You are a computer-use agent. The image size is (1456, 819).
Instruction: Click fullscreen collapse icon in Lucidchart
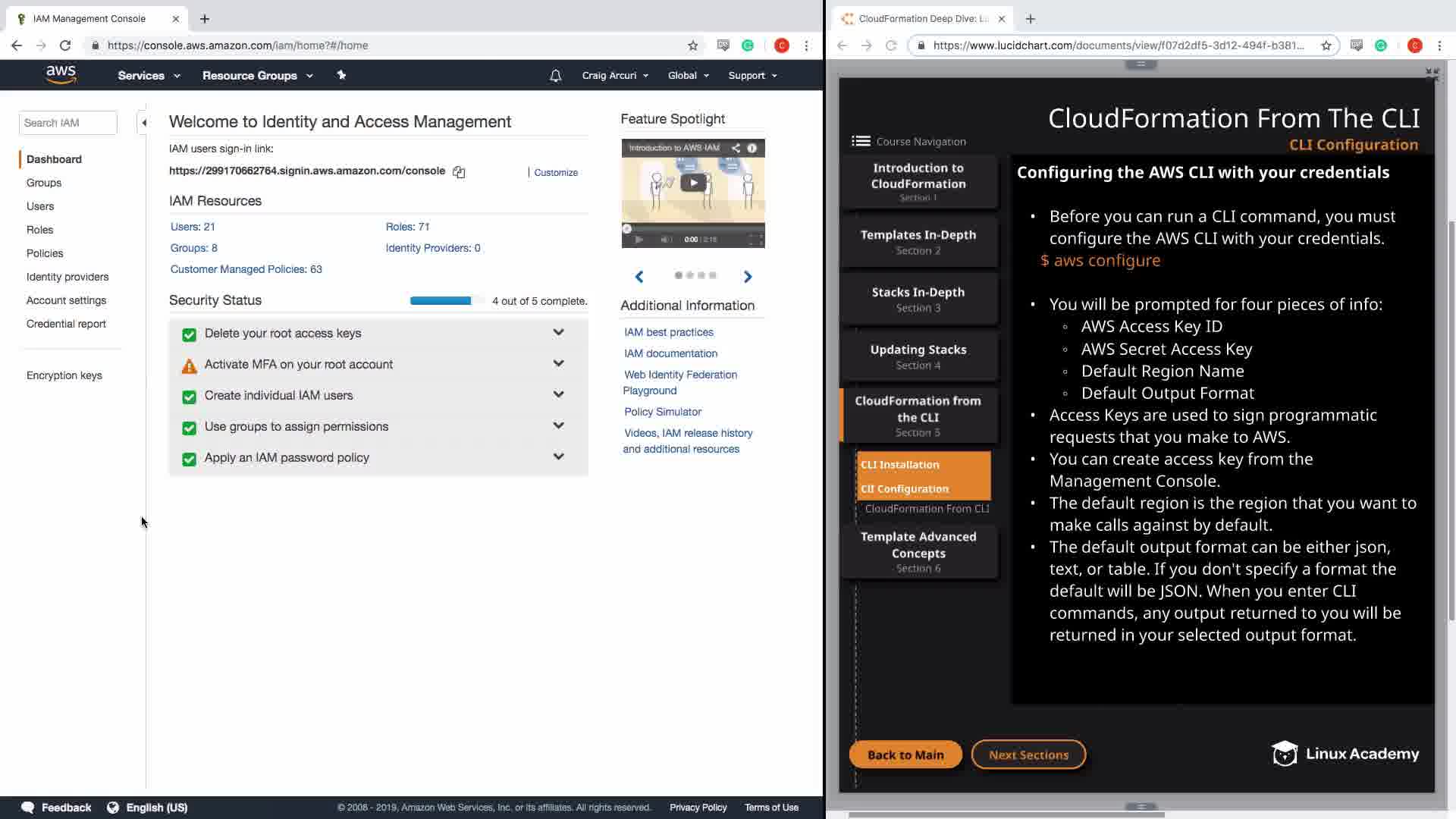[1432, 74]
